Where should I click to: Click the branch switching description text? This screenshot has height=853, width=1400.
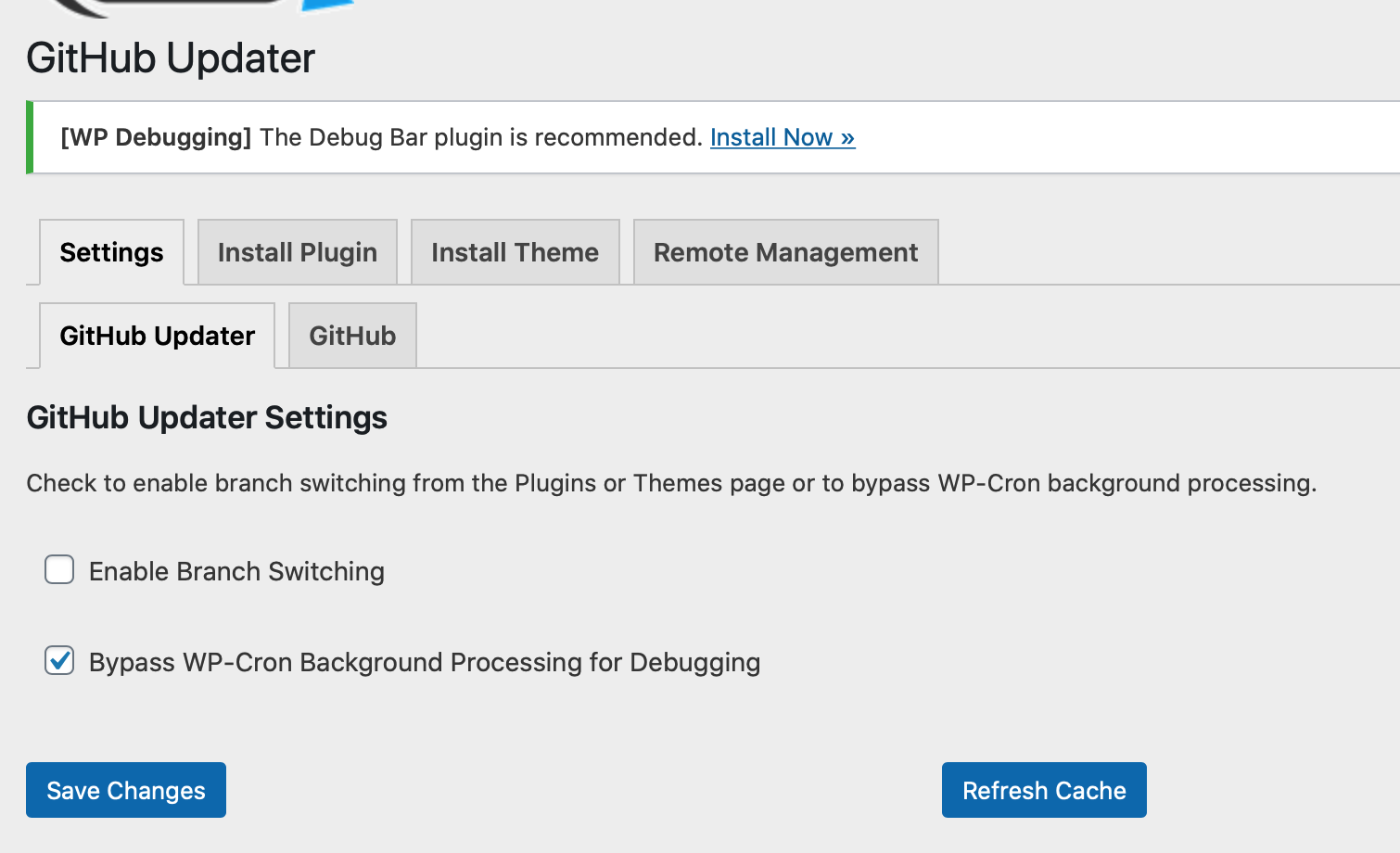(671, 483)
